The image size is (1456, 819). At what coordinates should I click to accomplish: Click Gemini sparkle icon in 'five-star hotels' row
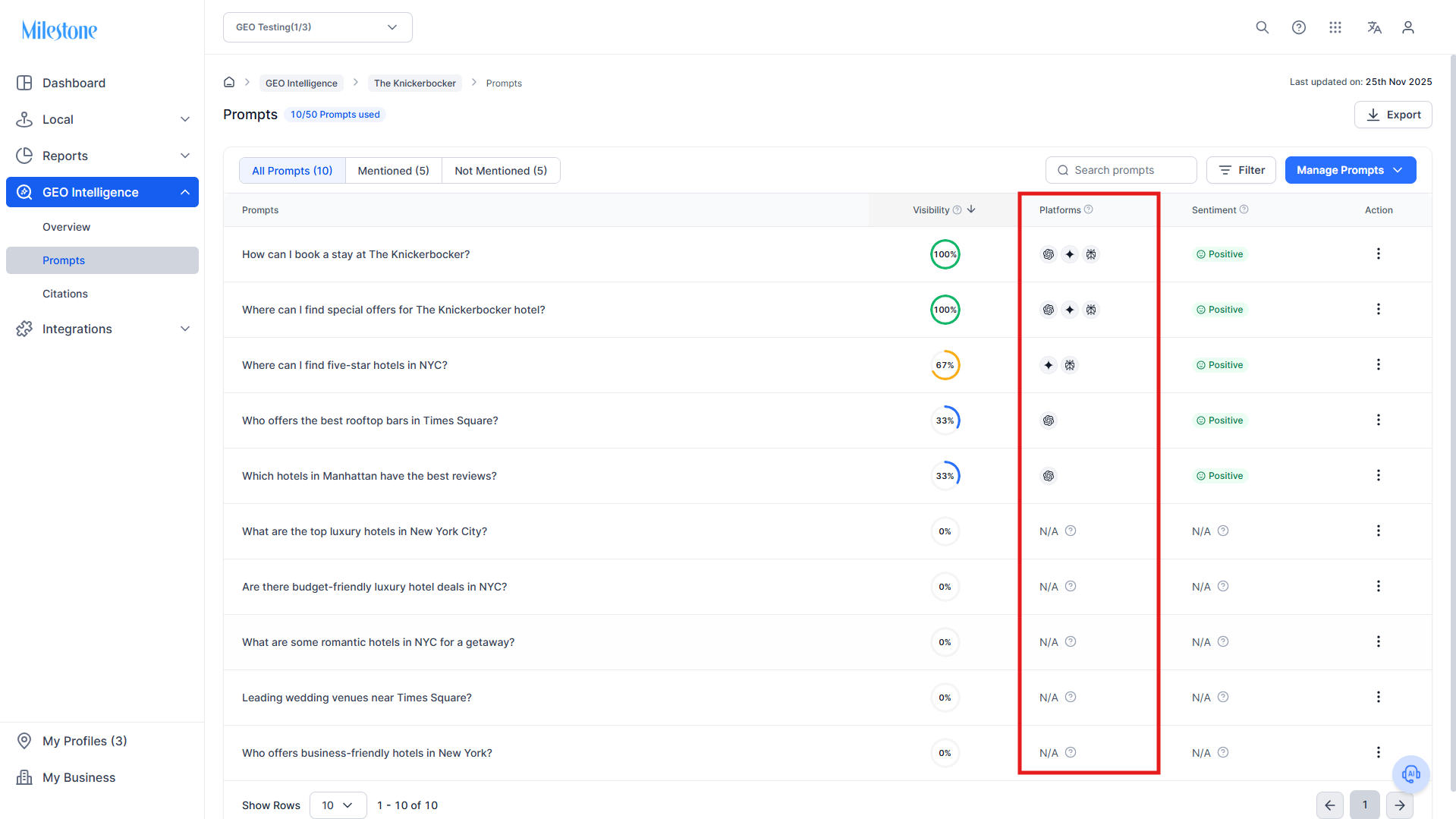[1049, 365]
